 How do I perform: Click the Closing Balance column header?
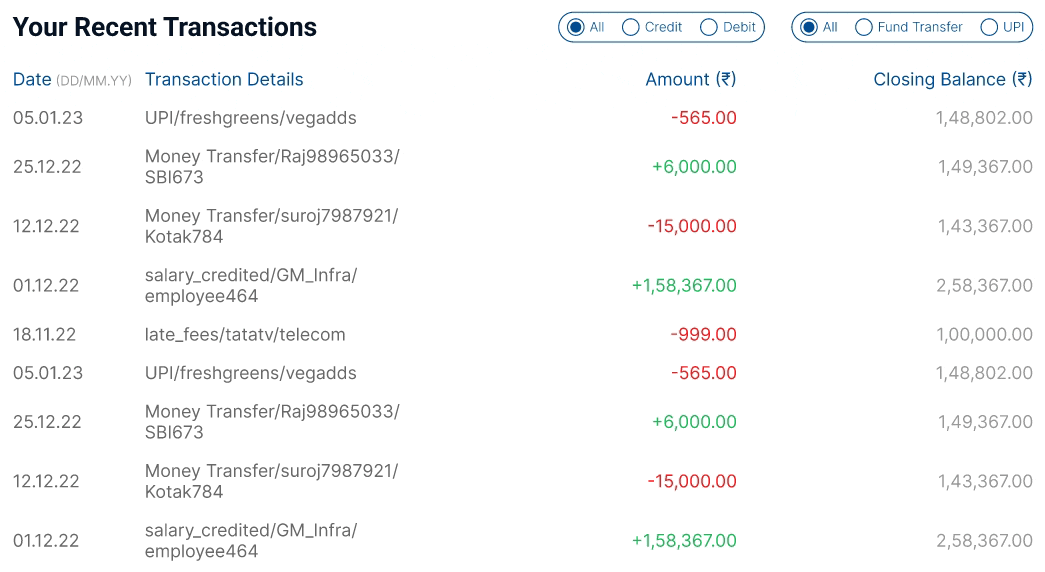coord(952,79)
